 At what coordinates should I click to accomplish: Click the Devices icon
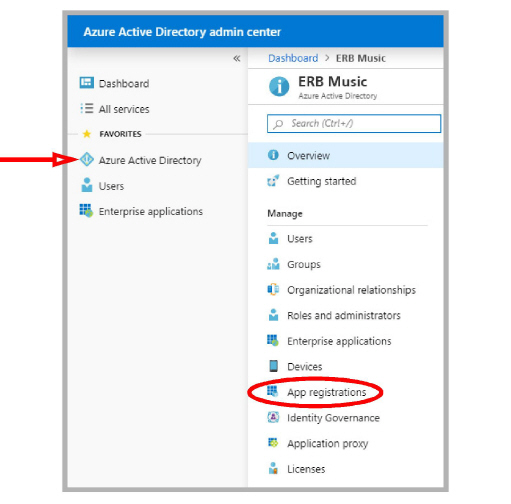click(273, 366)
